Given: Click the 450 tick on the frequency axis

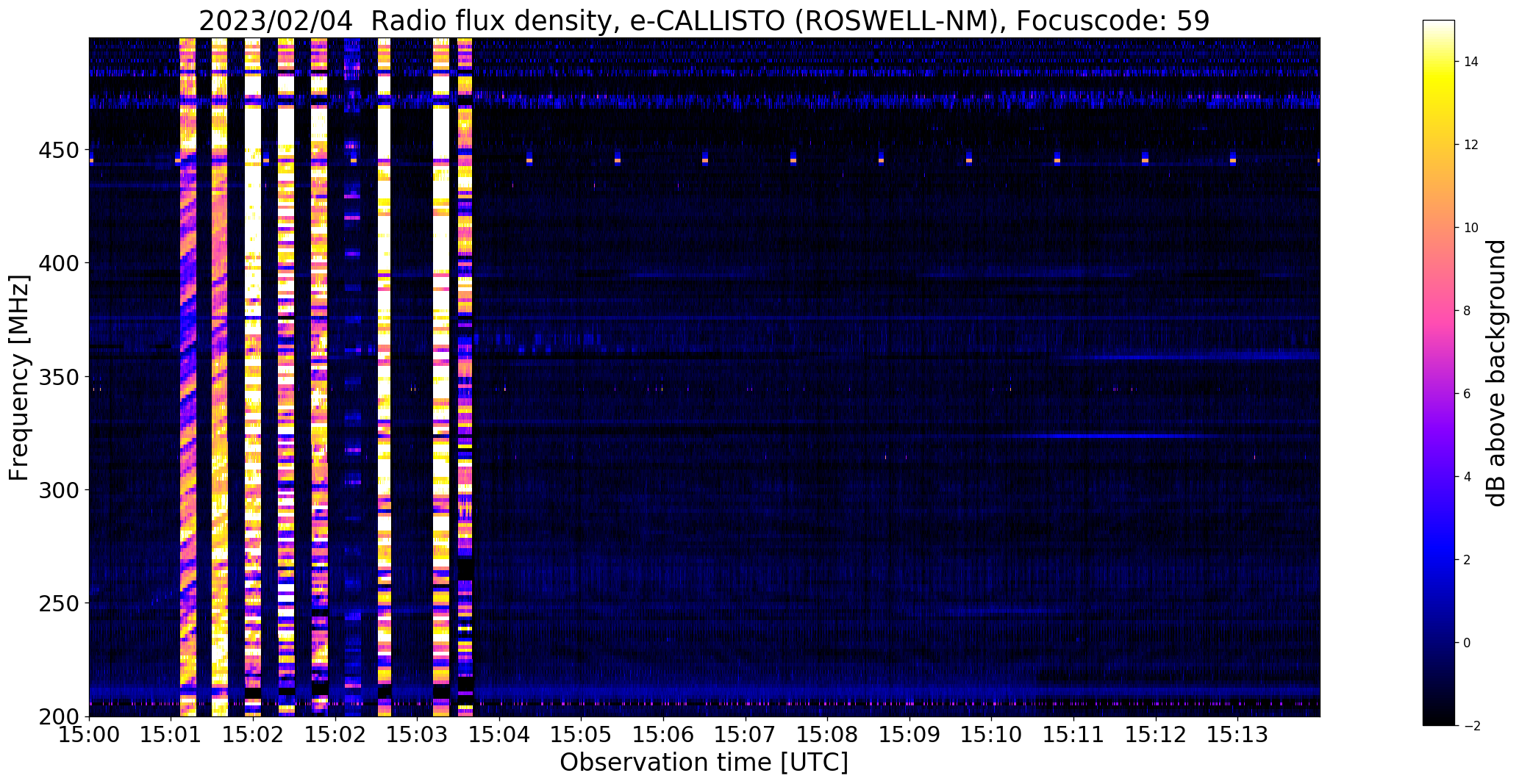Looking at the screenshot, I should tap(60, 151).
